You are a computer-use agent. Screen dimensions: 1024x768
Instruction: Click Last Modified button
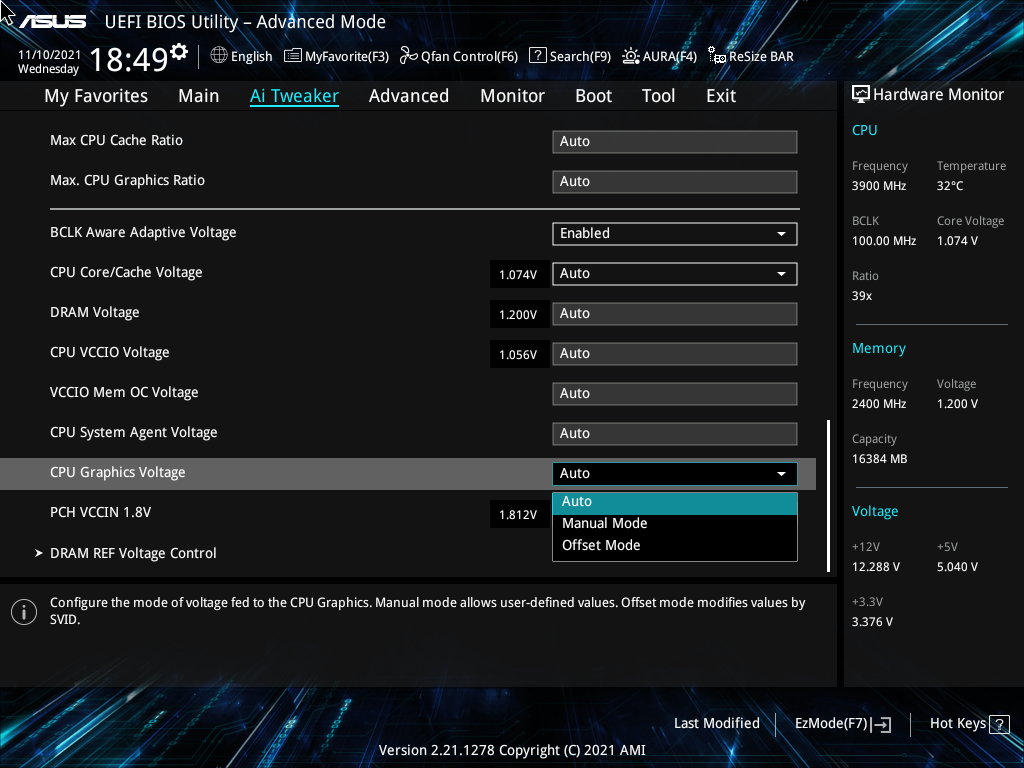coord(716,724)
